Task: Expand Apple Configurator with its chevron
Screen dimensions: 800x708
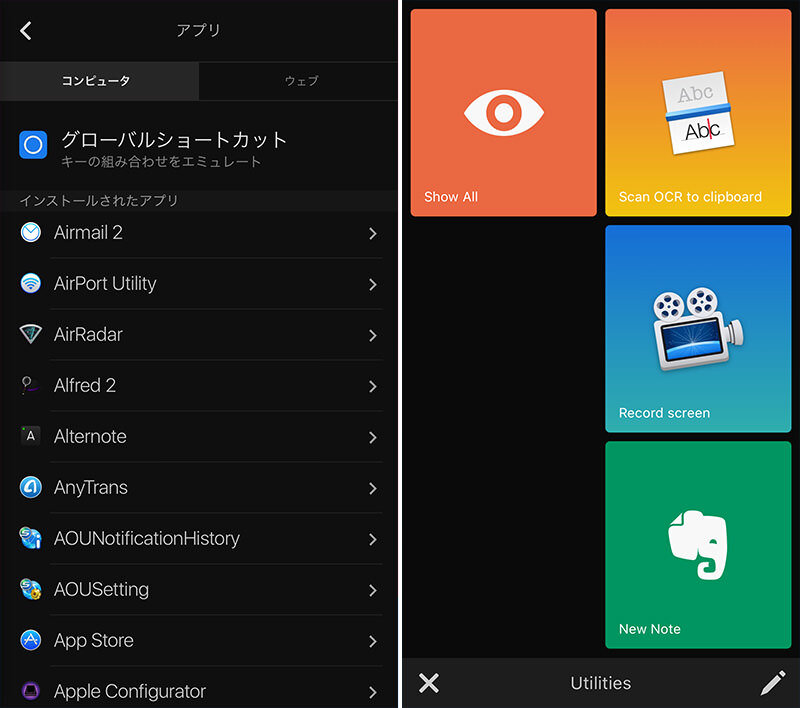Action: click(x=373, y=693)
